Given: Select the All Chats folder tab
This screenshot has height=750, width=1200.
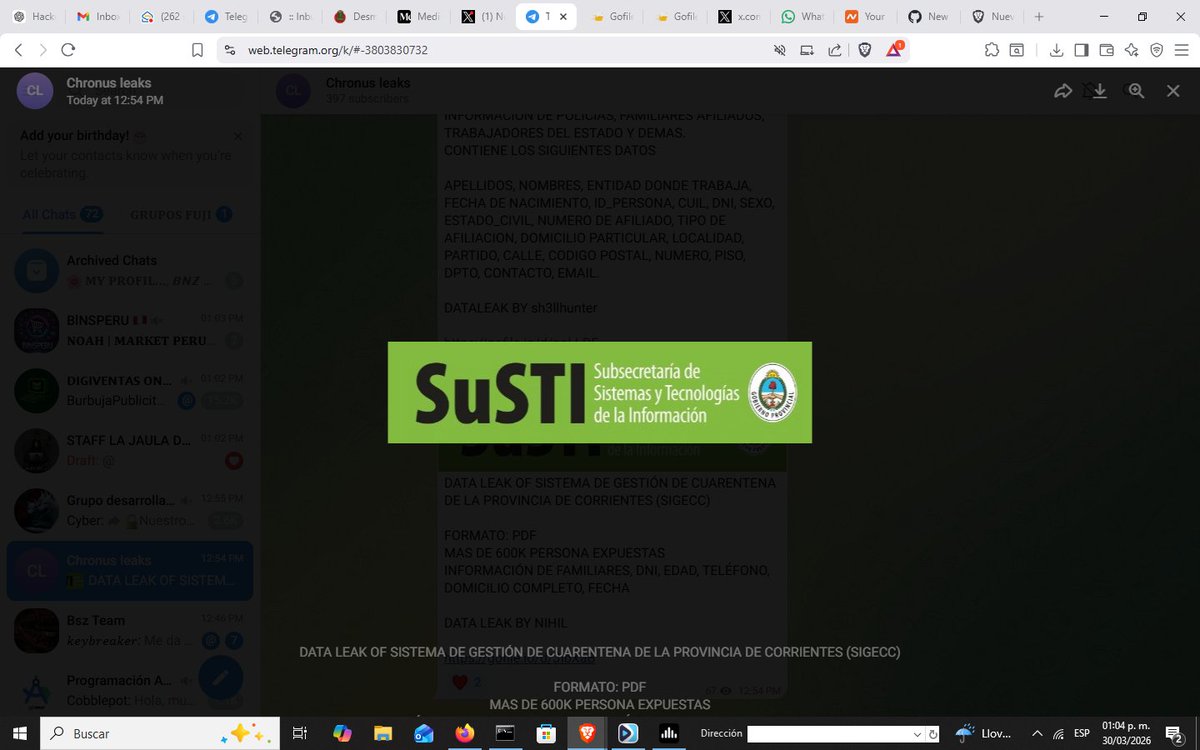Looking at the screenshot, I should point(62,214).
